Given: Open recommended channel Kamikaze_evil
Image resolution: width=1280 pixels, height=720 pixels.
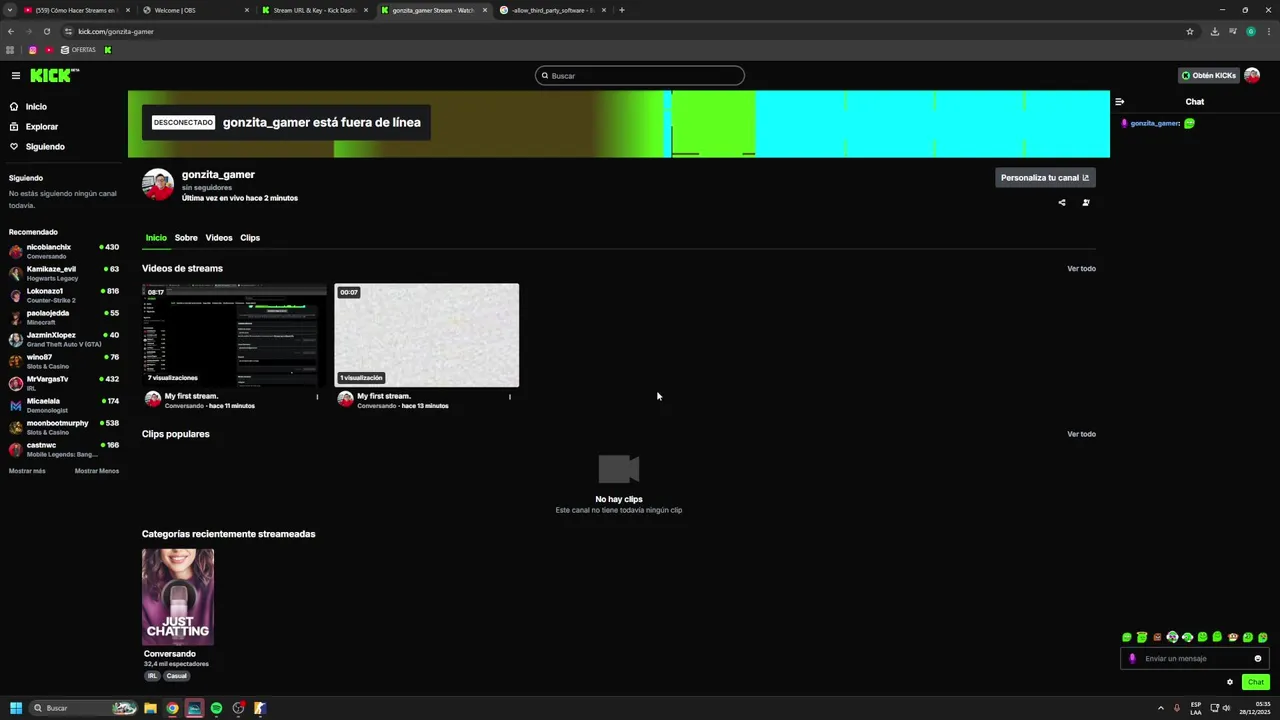Looking at the screenshot, I should pos(64,273).
